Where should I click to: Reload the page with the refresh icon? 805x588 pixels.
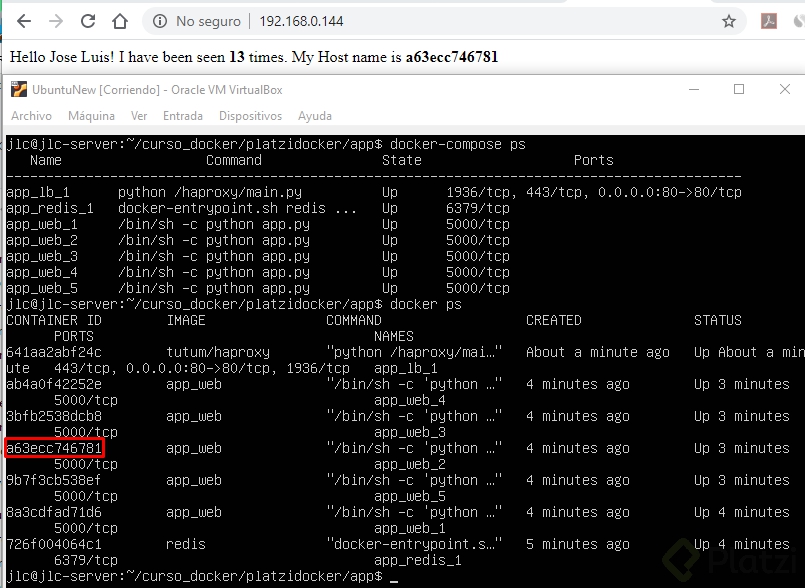[88, 21]
